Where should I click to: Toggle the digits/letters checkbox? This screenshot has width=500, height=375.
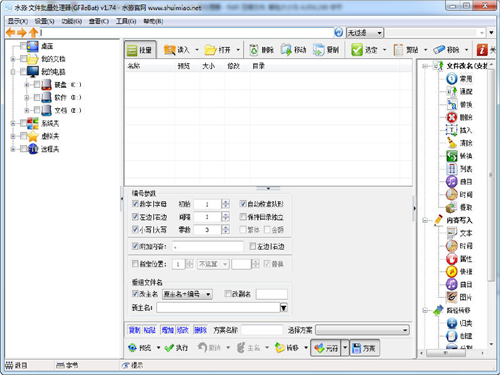pos(135,203)
